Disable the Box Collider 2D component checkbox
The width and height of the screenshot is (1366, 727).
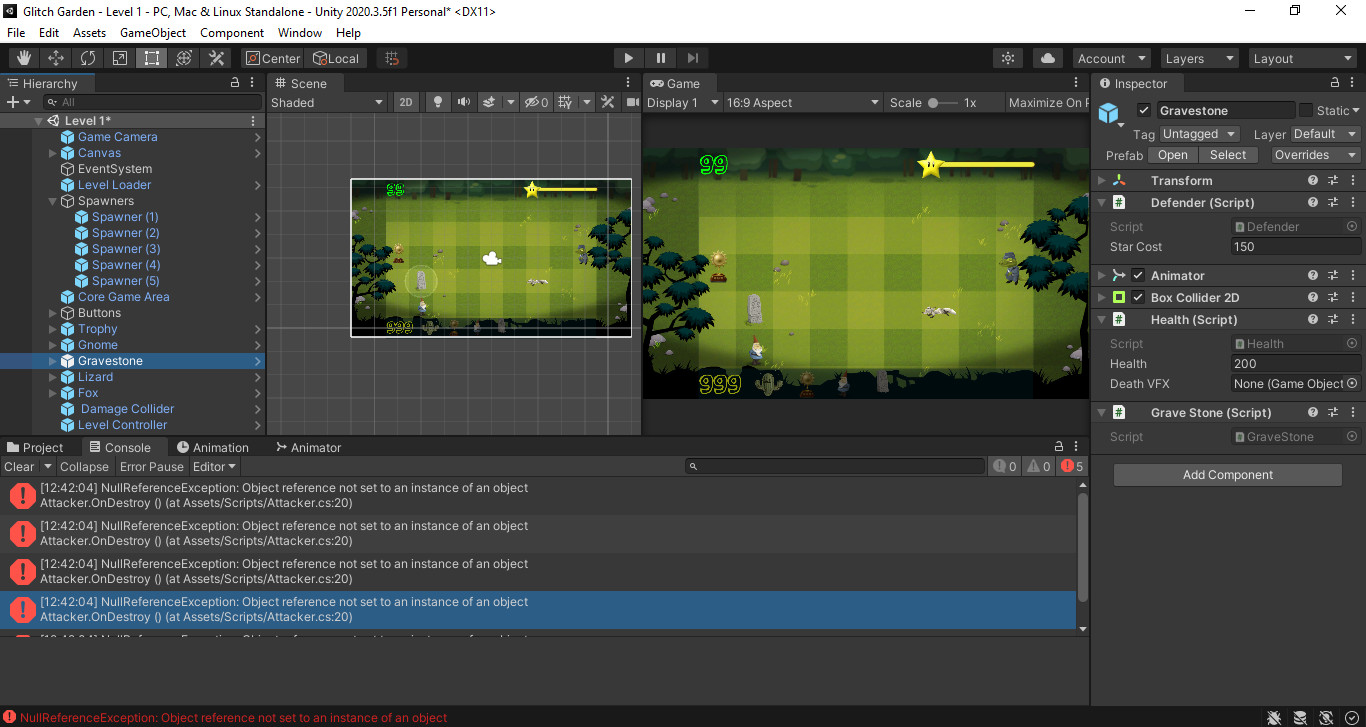[x=1137, y=297]
